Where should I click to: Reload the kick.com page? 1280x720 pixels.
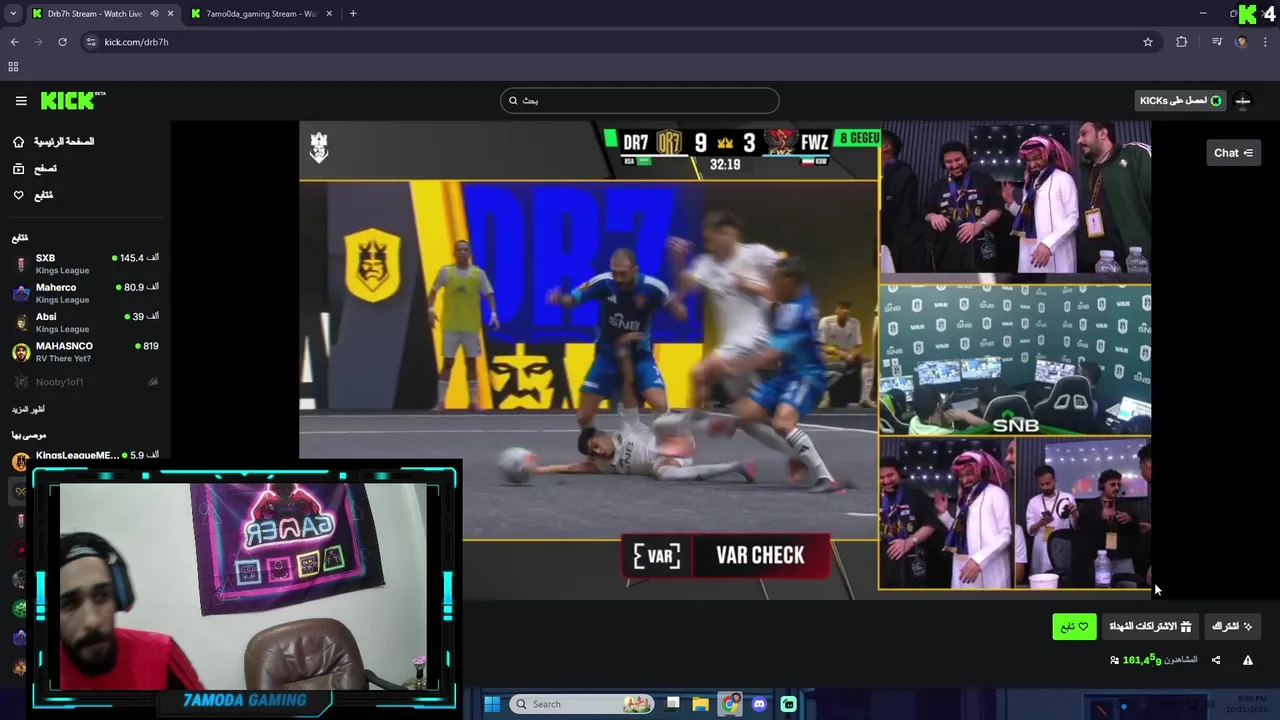tap(62, 42)
